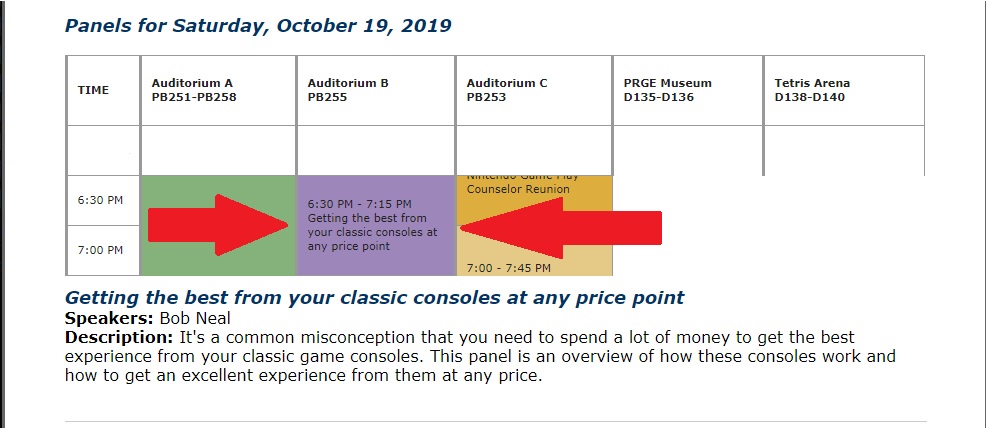This screenshot has height=428, width=986.
Task: Click the Description paragraph text
Action: point(480,357)
